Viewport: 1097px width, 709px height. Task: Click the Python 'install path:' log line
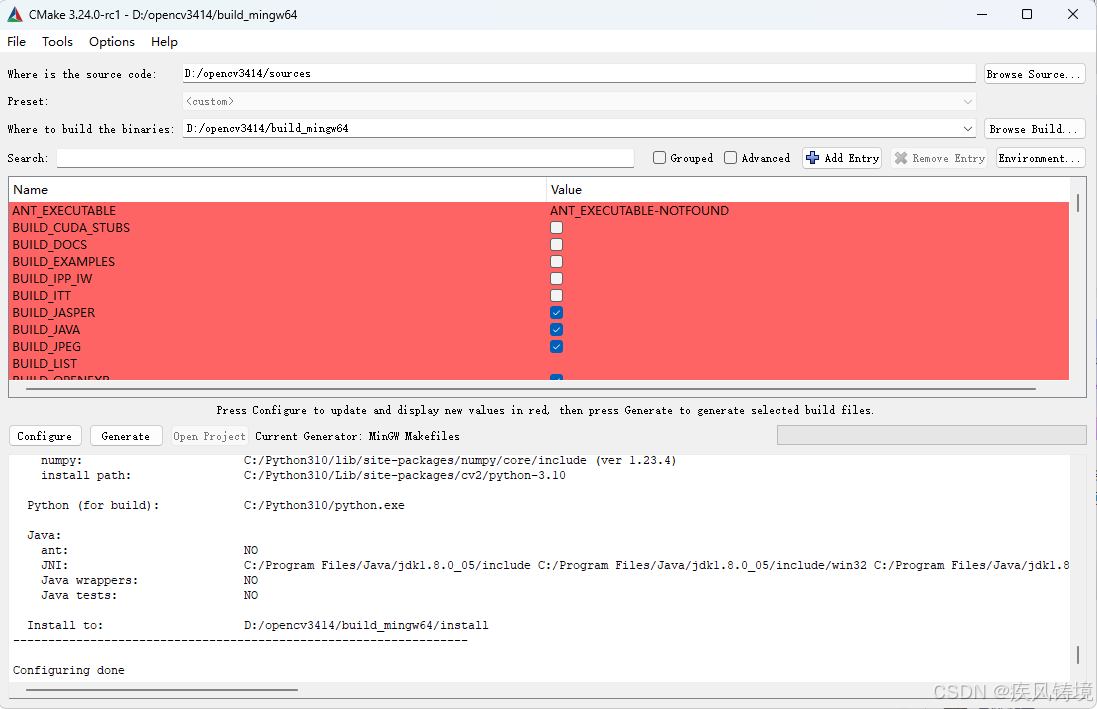tap(303, 476)
